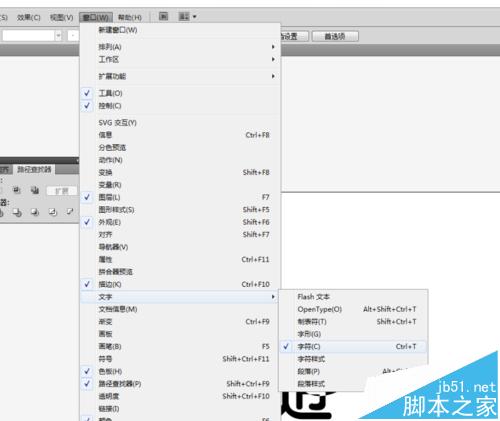Choose 拼合器预览 menu entry
The height and width of the screenshot is (421, 500).
180,272
